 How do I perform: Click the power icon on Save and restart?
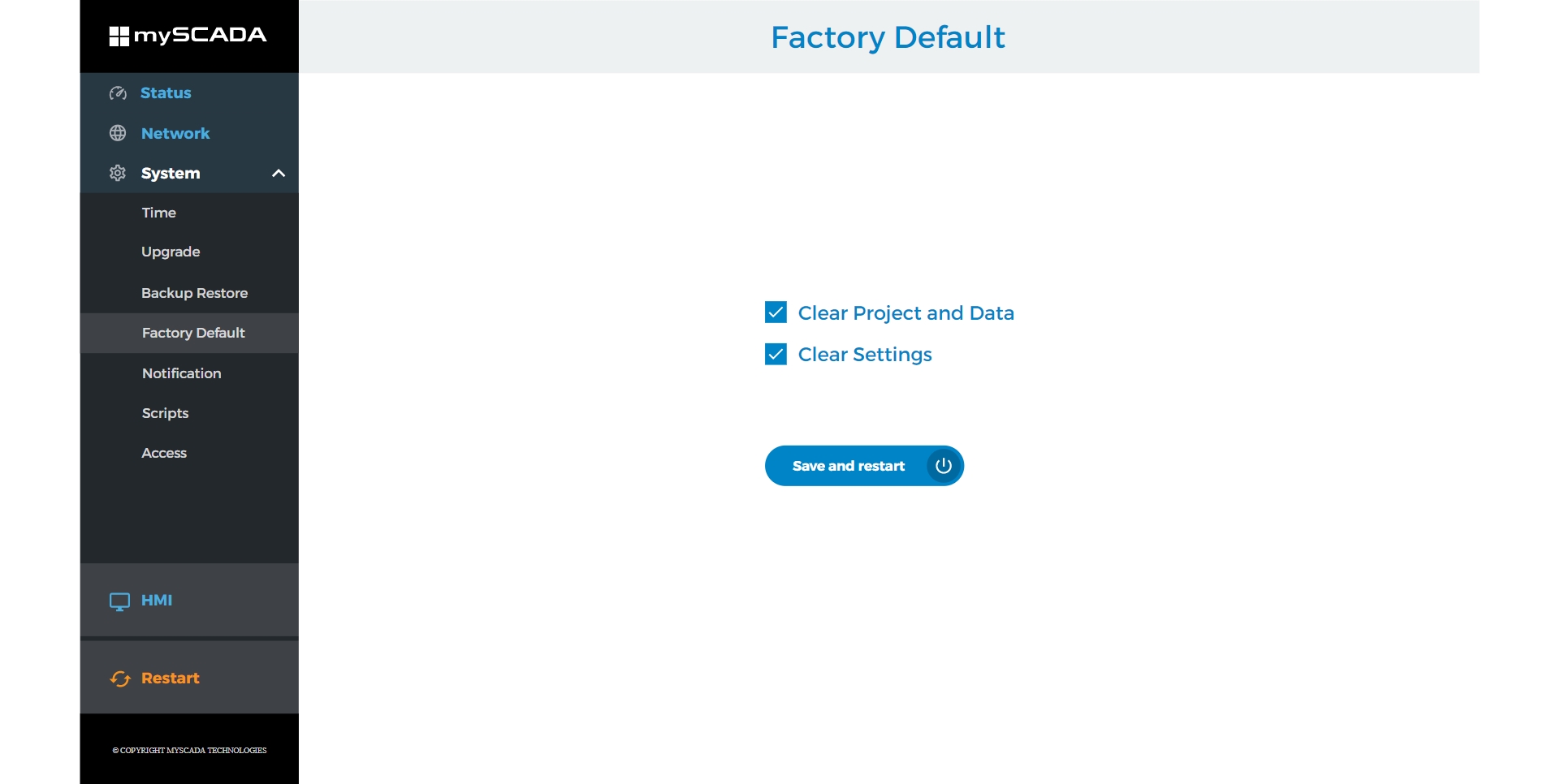tap(944, 466)
